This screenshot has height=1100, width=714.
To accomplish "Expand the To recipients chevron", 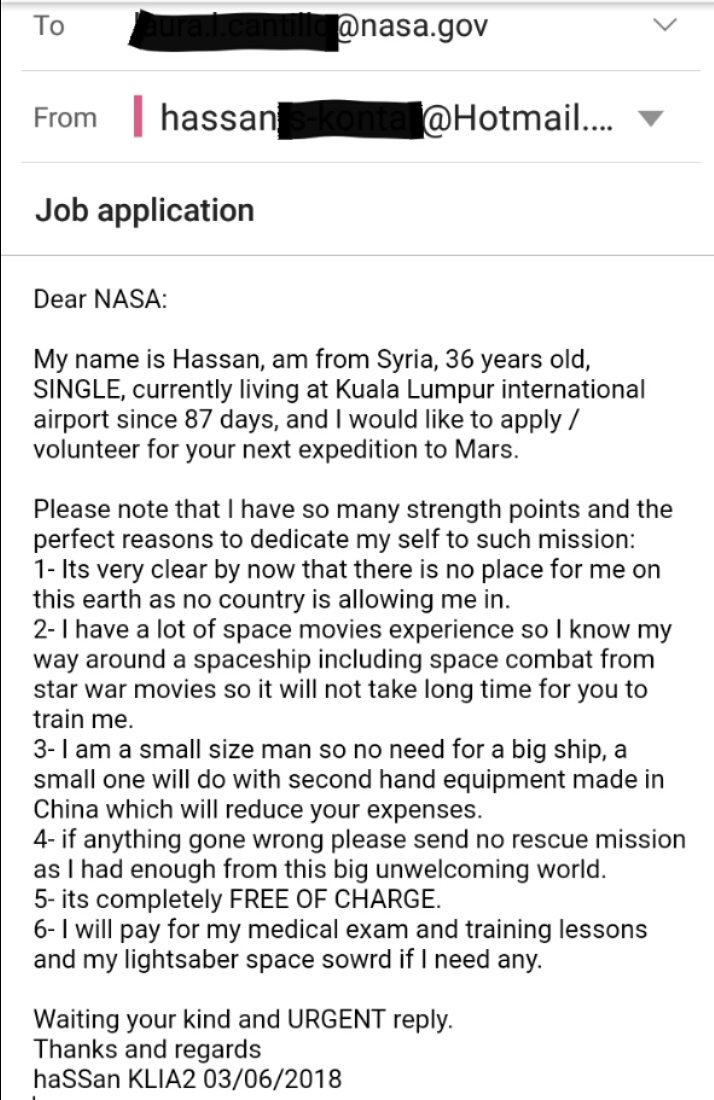I will click(x=665, y=26).
